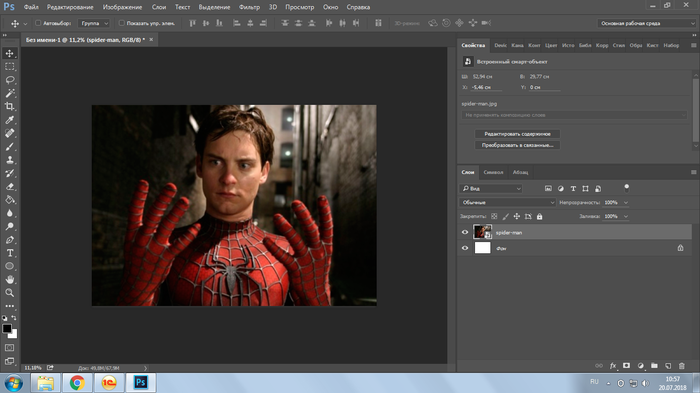This screenshot has width=700, height=393.
Task: Select the Crop tool
Action: [x=9, y=106]
